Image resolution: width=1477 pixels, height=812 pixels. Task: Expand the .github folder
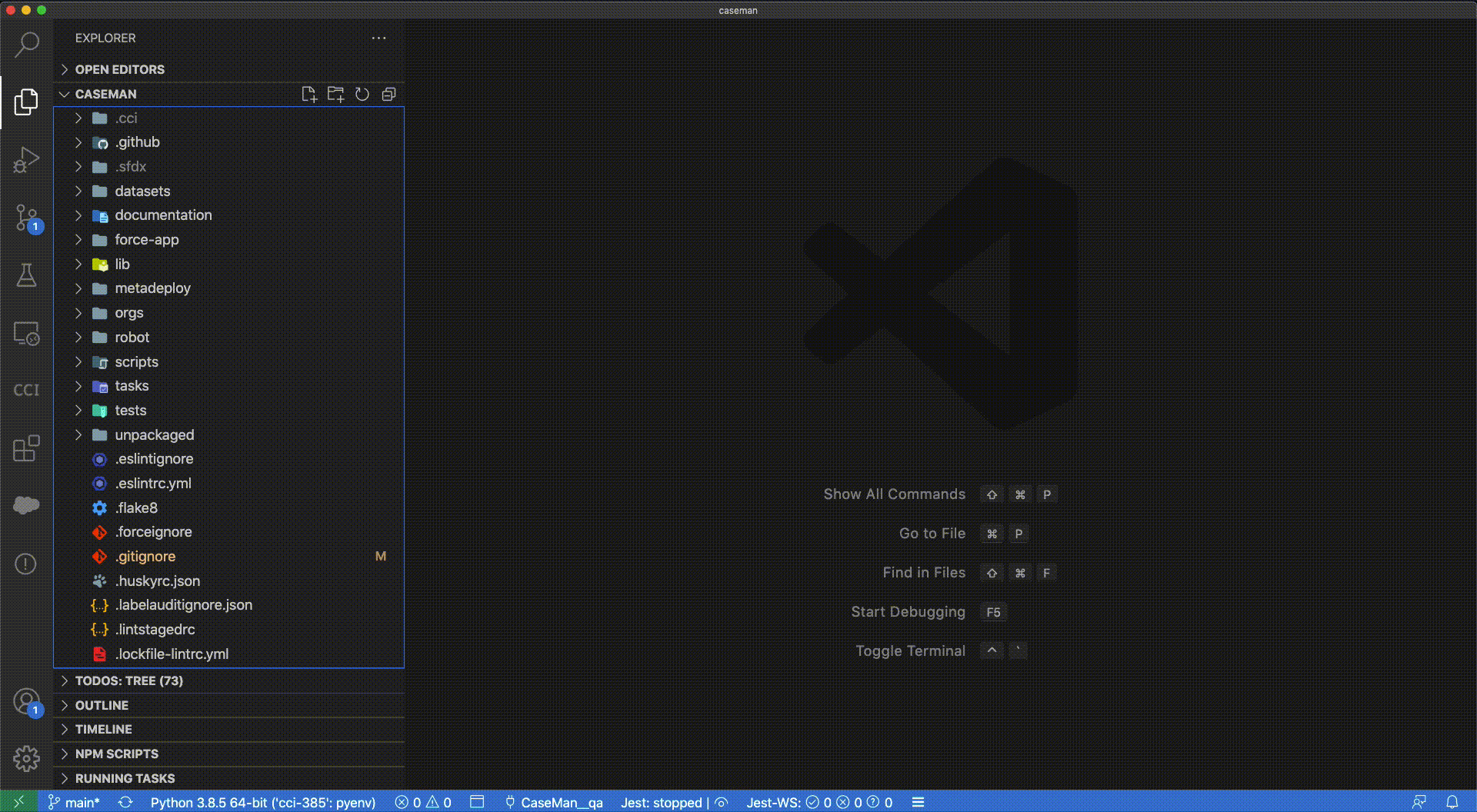click(x=229, y=142)
